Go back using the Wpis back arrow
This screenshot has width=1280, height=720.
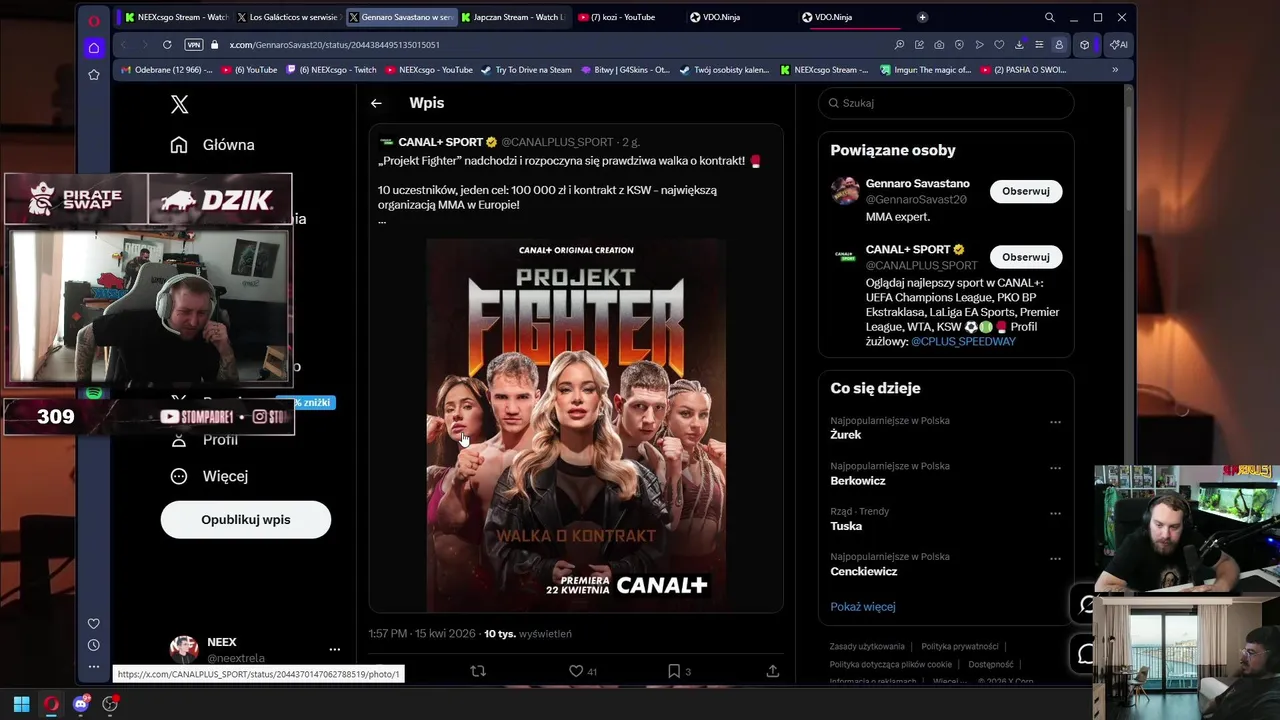[376, 103]
